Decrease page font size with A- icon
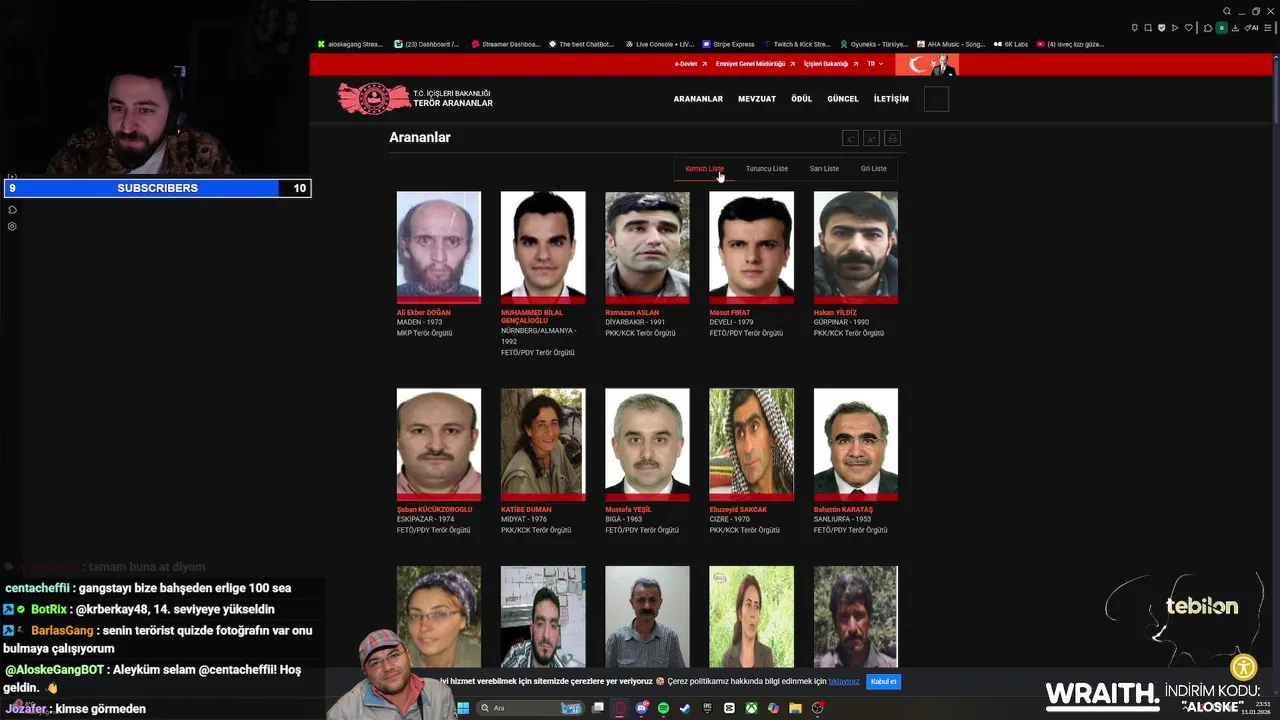The image size is (1280, 720). click(850, 139)
